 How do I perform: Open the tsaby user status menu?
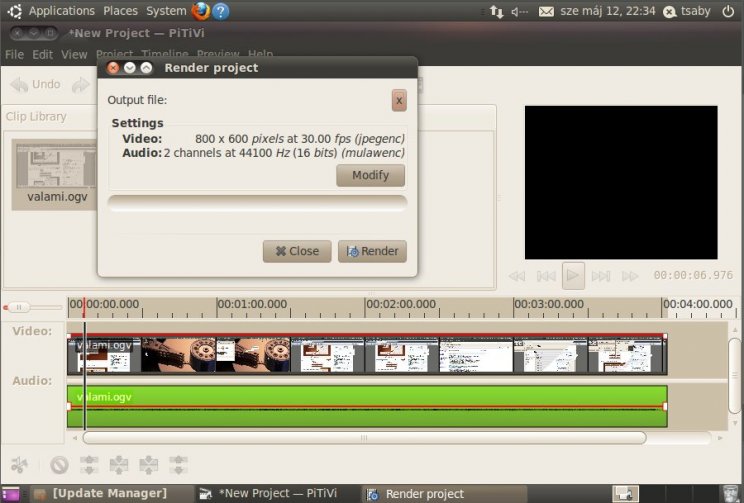(x=687, y=11)
